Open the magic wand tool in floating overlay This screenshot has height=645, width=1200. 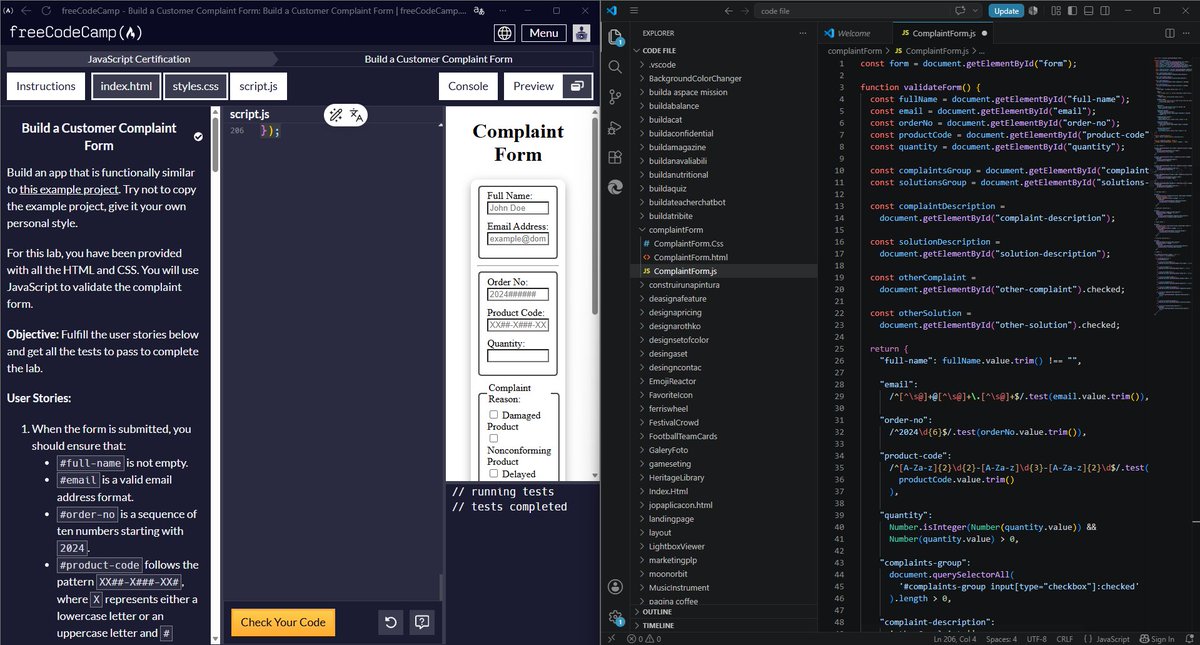click(x=336, y=116)
